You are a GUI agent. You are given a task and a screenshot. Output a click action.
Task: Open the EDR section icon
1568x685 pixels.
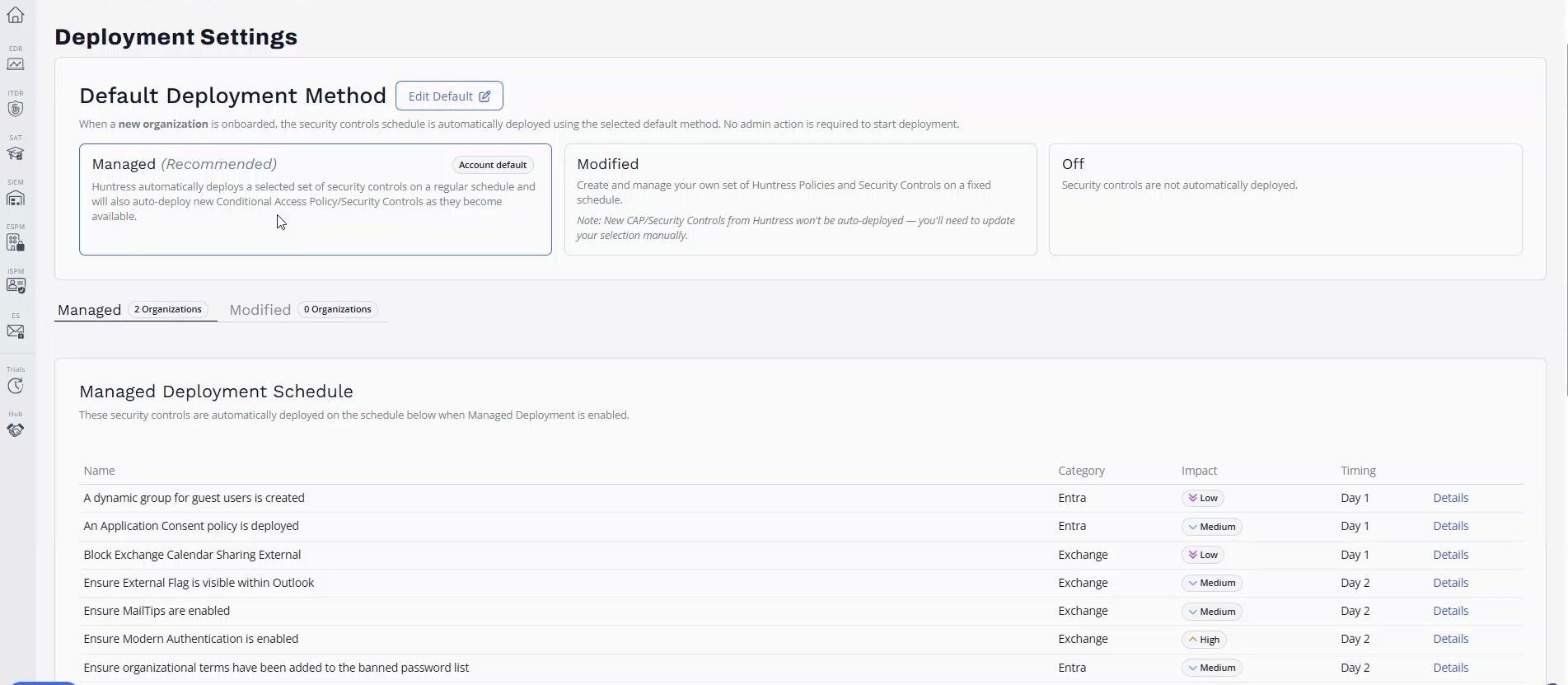point(16,63)
